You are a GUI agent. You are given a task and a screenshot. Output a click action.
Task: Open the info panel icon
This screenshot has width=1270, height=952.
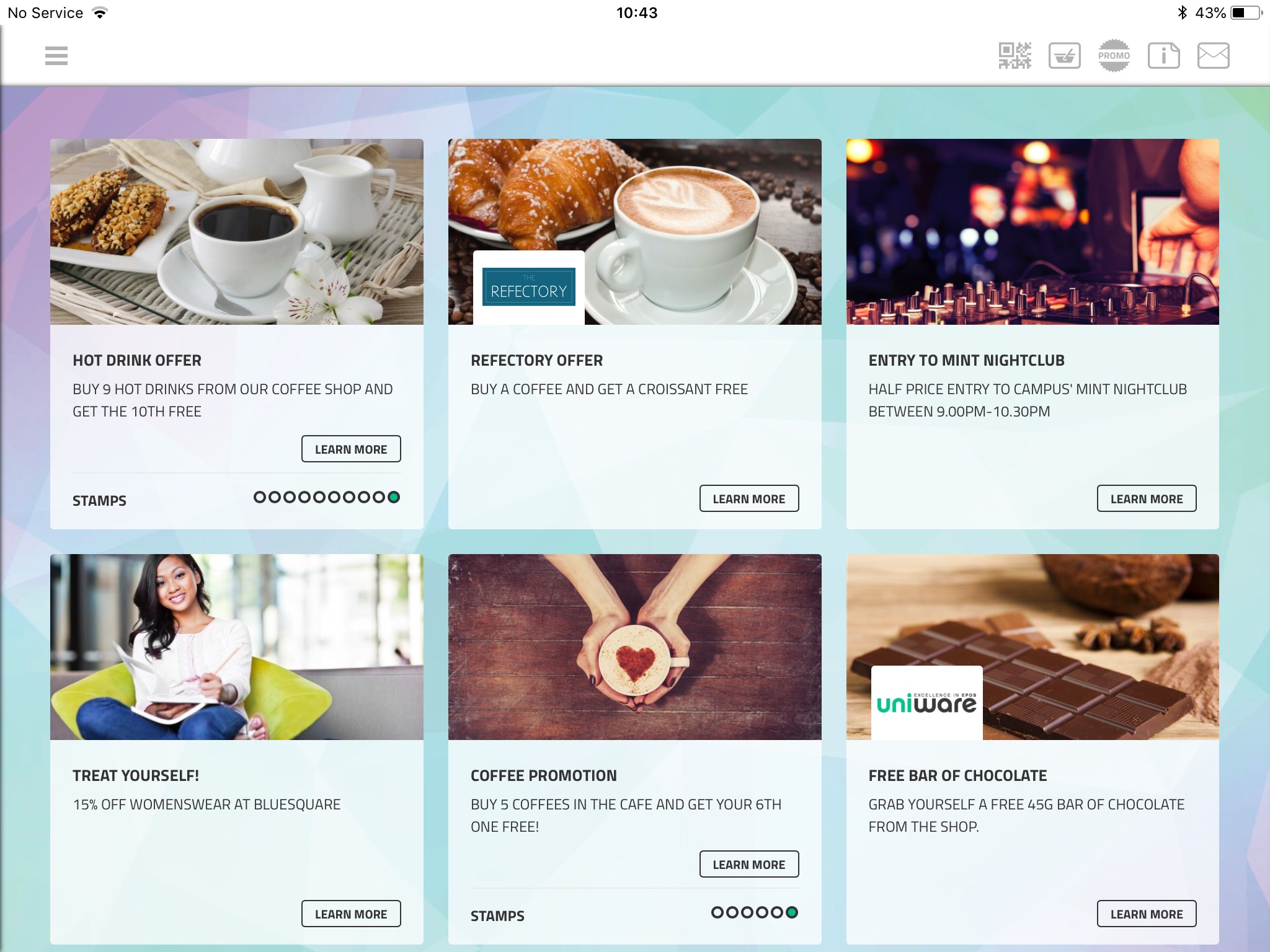pyautogui.click(x=1163, y=55)
